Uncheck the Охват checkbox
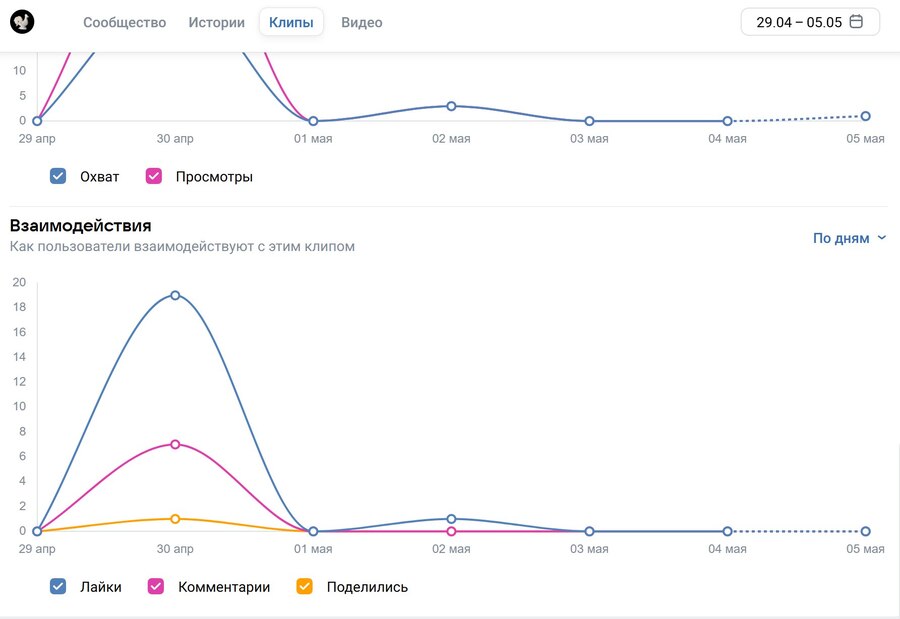This screenshot has height=619, width=900. click(x=58, y=177)
